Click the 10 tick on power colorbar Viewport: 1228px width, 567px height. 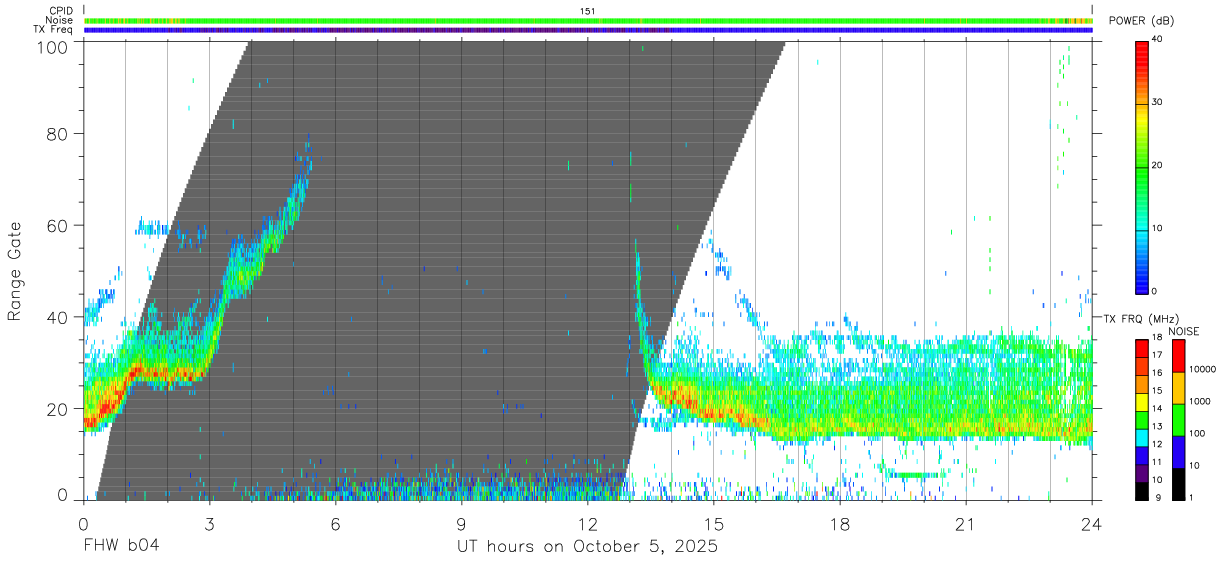click(x=1158, y=228)
